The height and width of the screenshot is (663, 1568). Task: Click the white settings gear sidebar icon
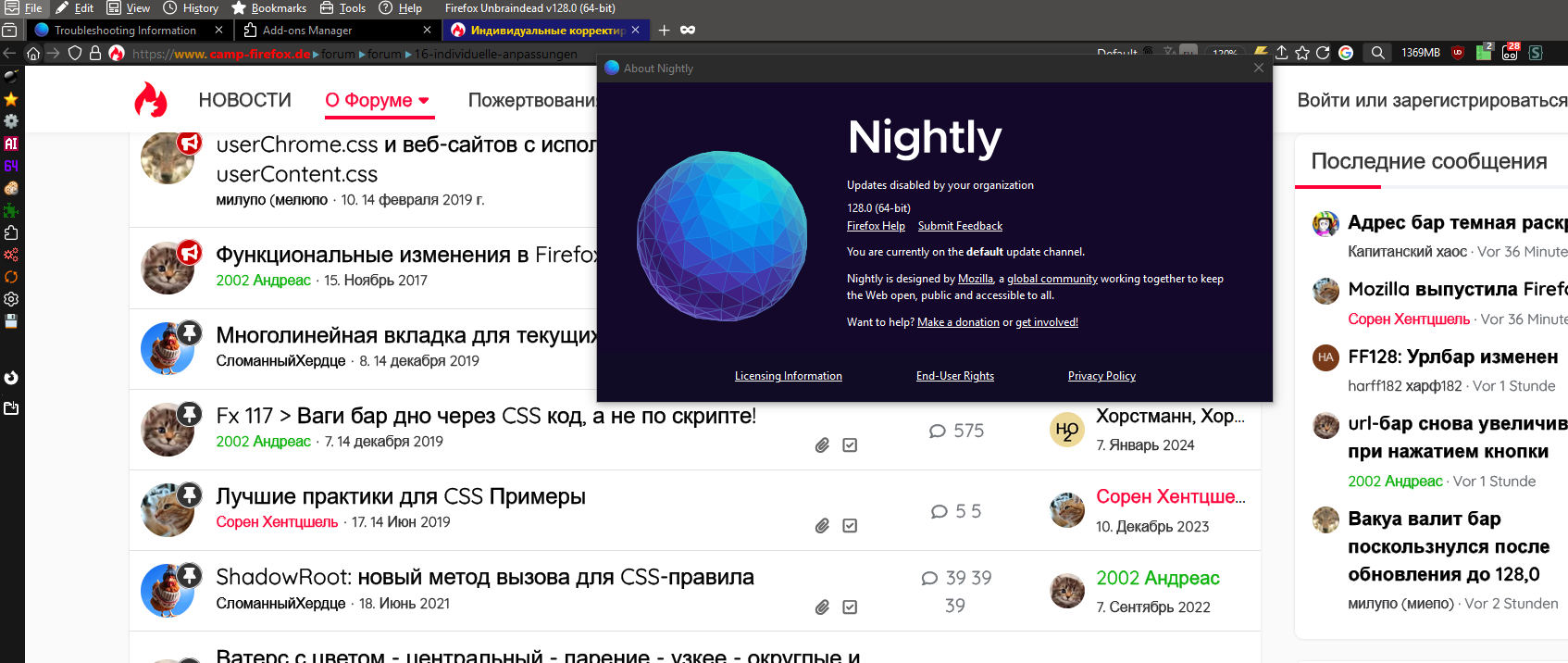point(11,299)
